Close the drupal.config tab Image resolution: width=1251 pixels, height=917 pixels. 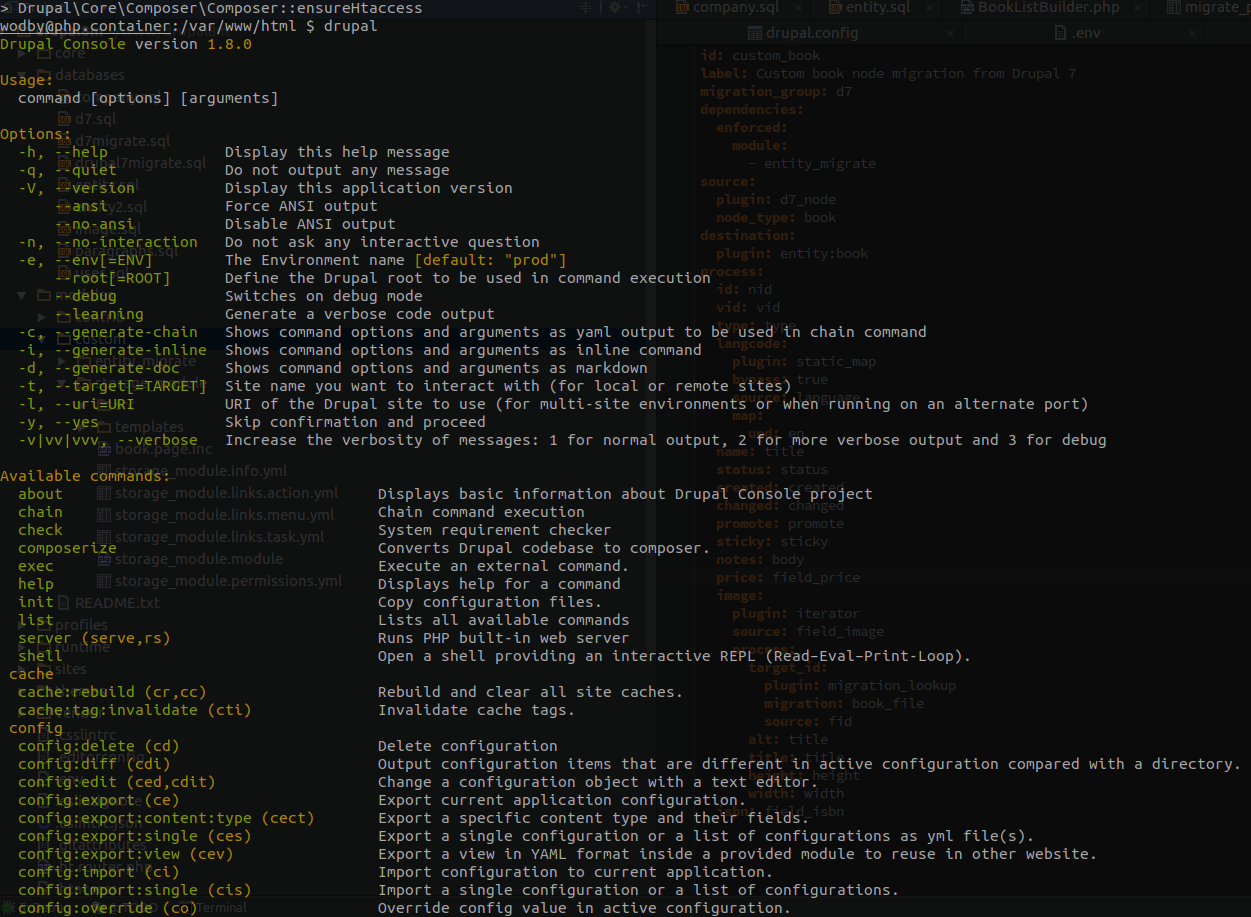949,33
